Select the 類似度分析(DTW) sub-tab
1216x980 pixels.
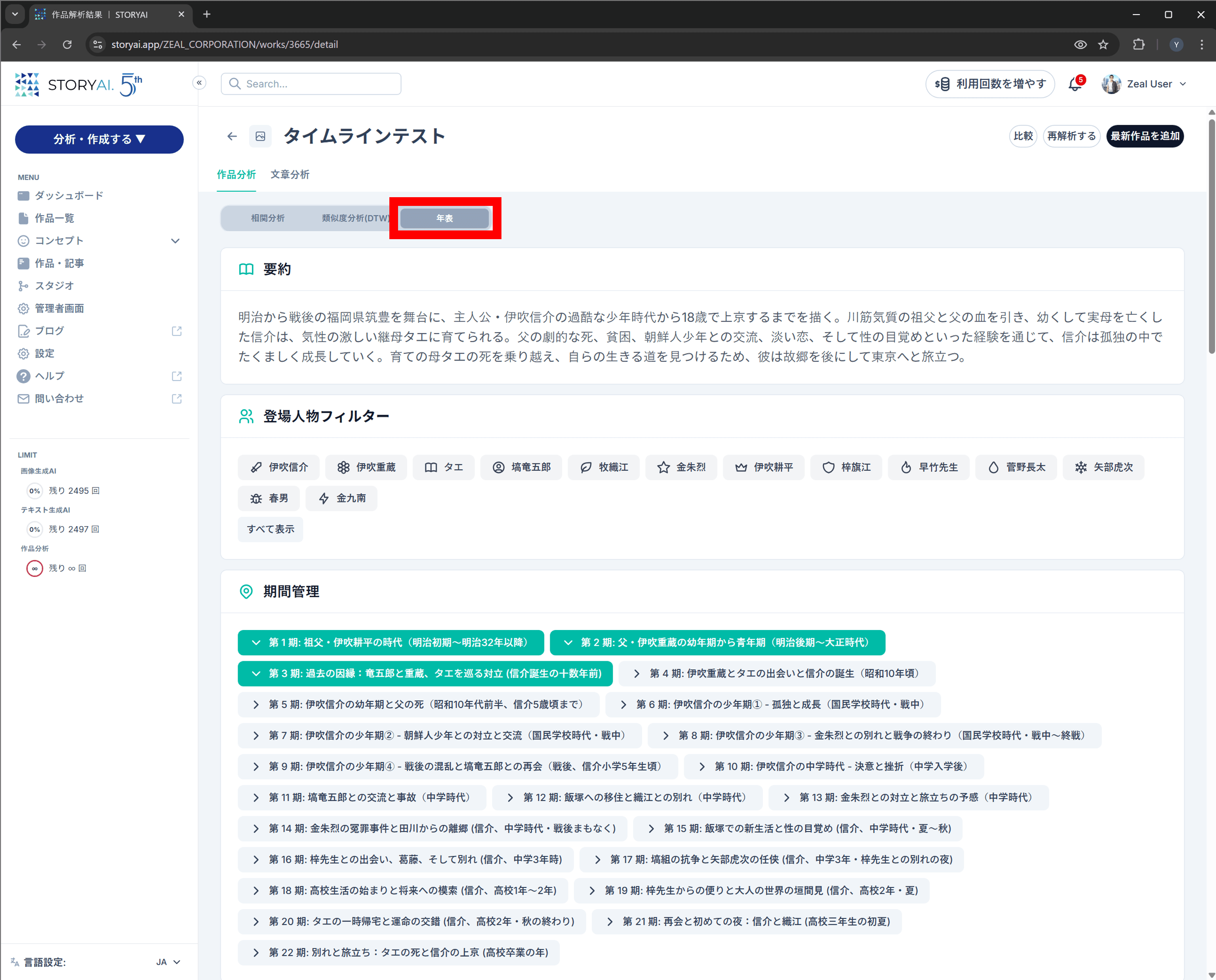point(356,219)
